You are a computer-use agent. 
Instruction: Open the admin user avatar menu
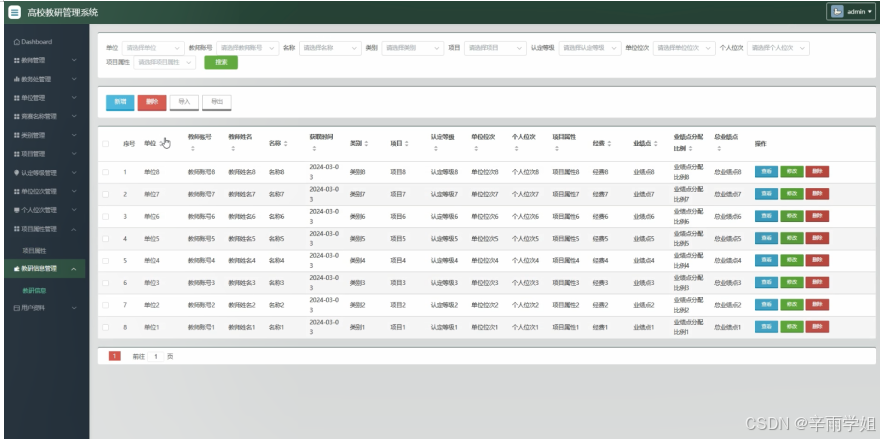point(850,12)
